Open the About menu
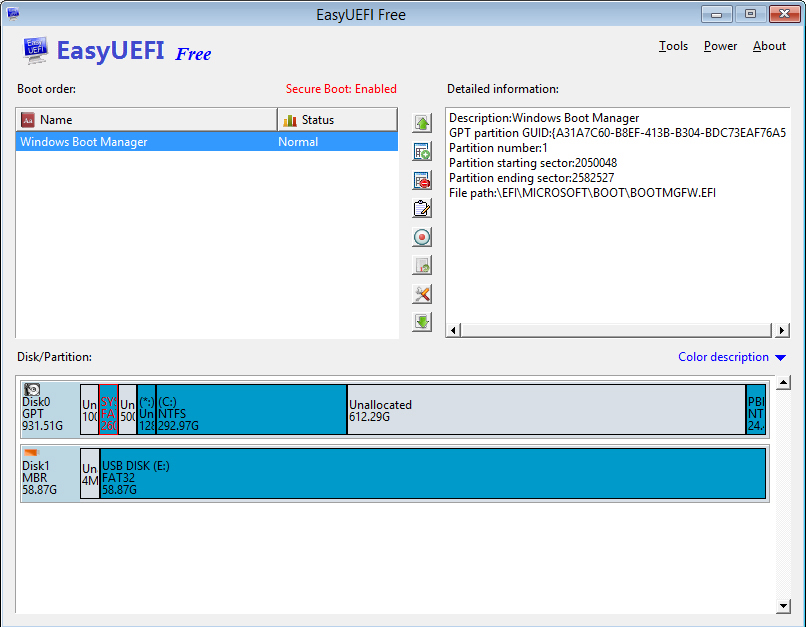The height and width of the screenshot is (627, 806). (769, 46)
